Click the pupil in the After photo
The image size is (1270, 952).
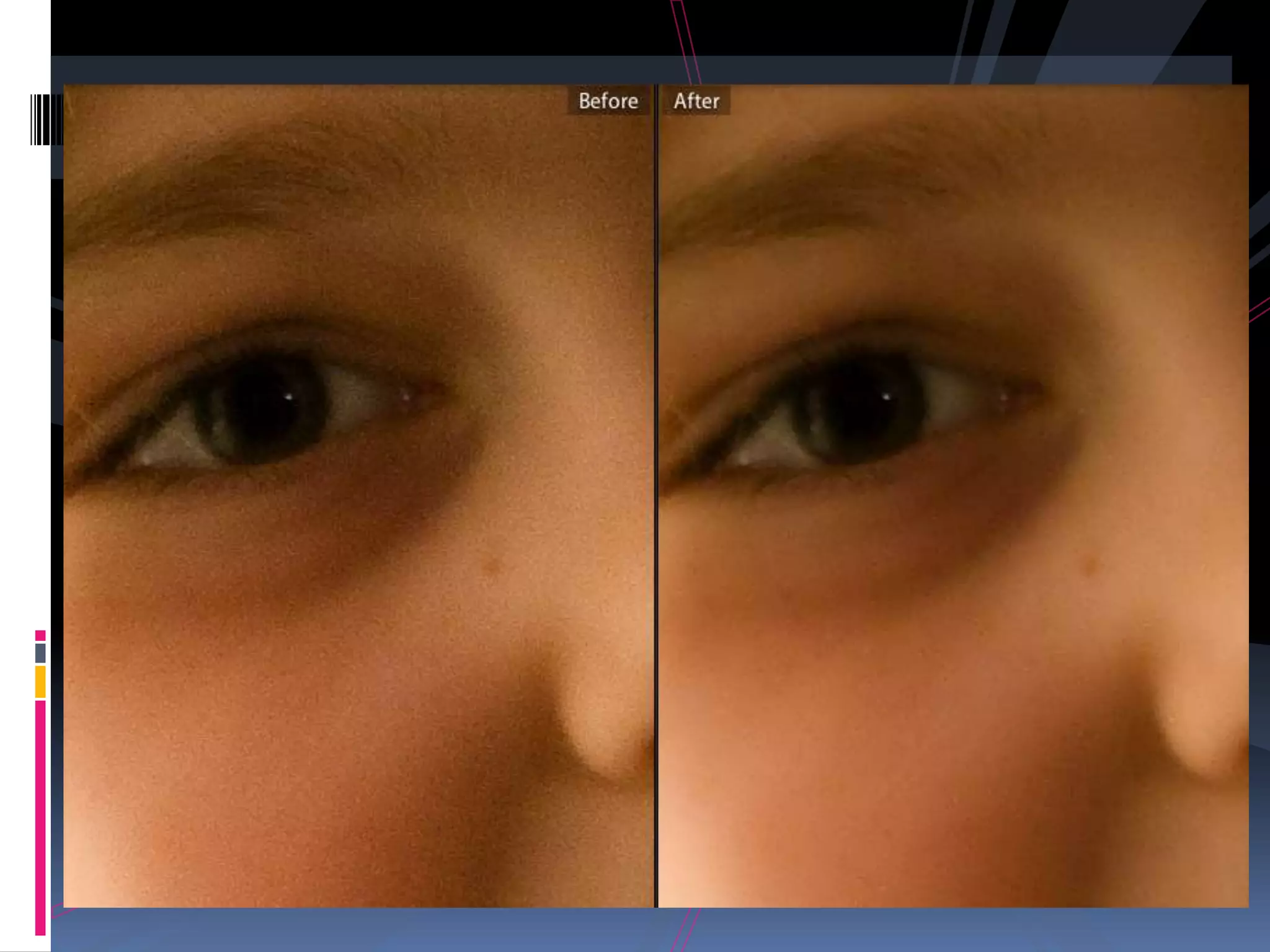coord(862,406)
